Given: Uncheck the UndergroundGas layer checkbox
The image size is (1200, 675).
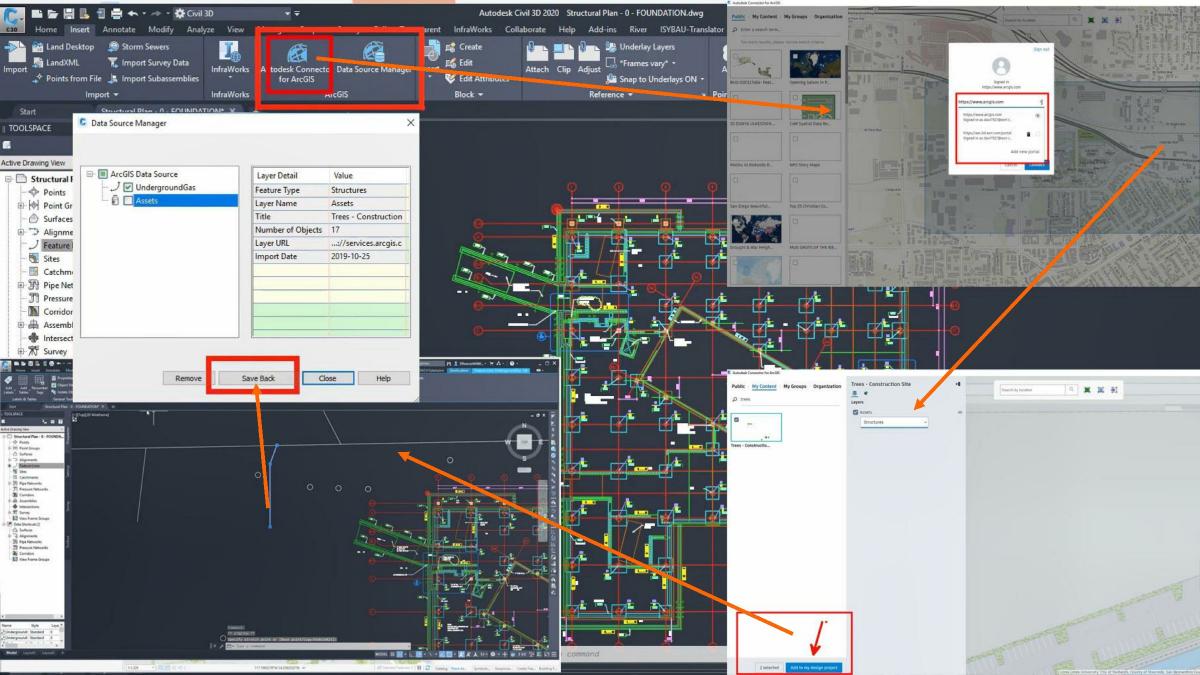Looking at the screenshot, I should tap(128, 187).
